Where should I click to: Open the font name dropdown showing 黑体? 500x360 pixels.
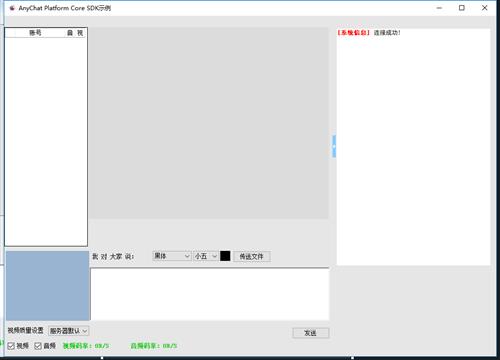[172, 256]
